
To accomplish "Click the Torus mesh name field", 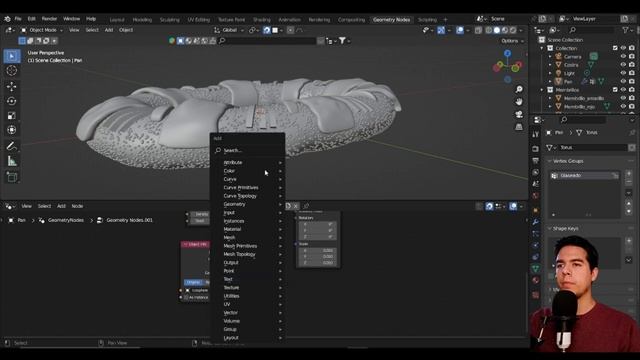I will (x=593, y=147).
